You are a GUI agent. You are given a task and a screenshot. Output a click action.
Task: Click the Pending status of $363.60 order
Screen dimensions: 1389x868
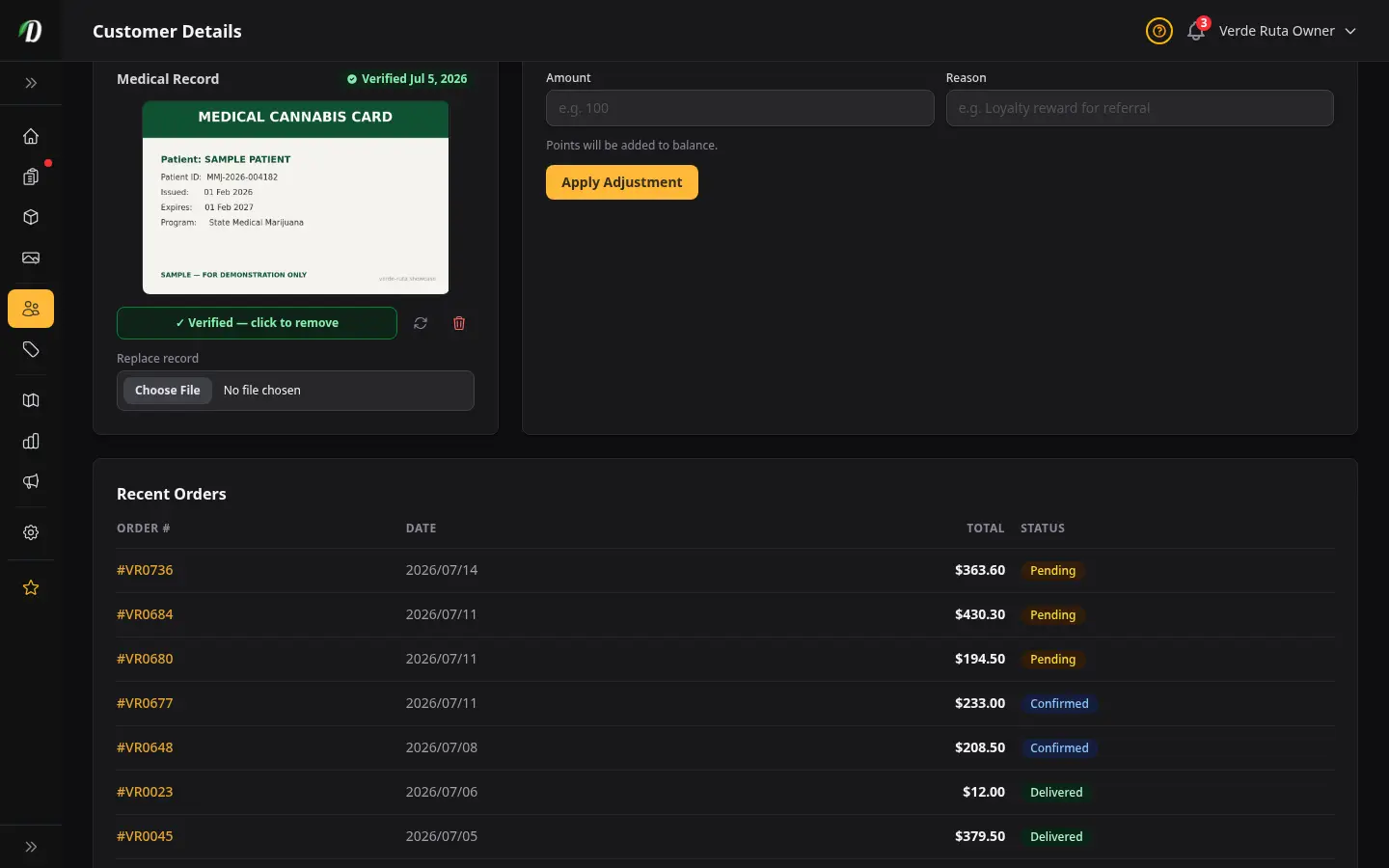tap(1053, 571)
